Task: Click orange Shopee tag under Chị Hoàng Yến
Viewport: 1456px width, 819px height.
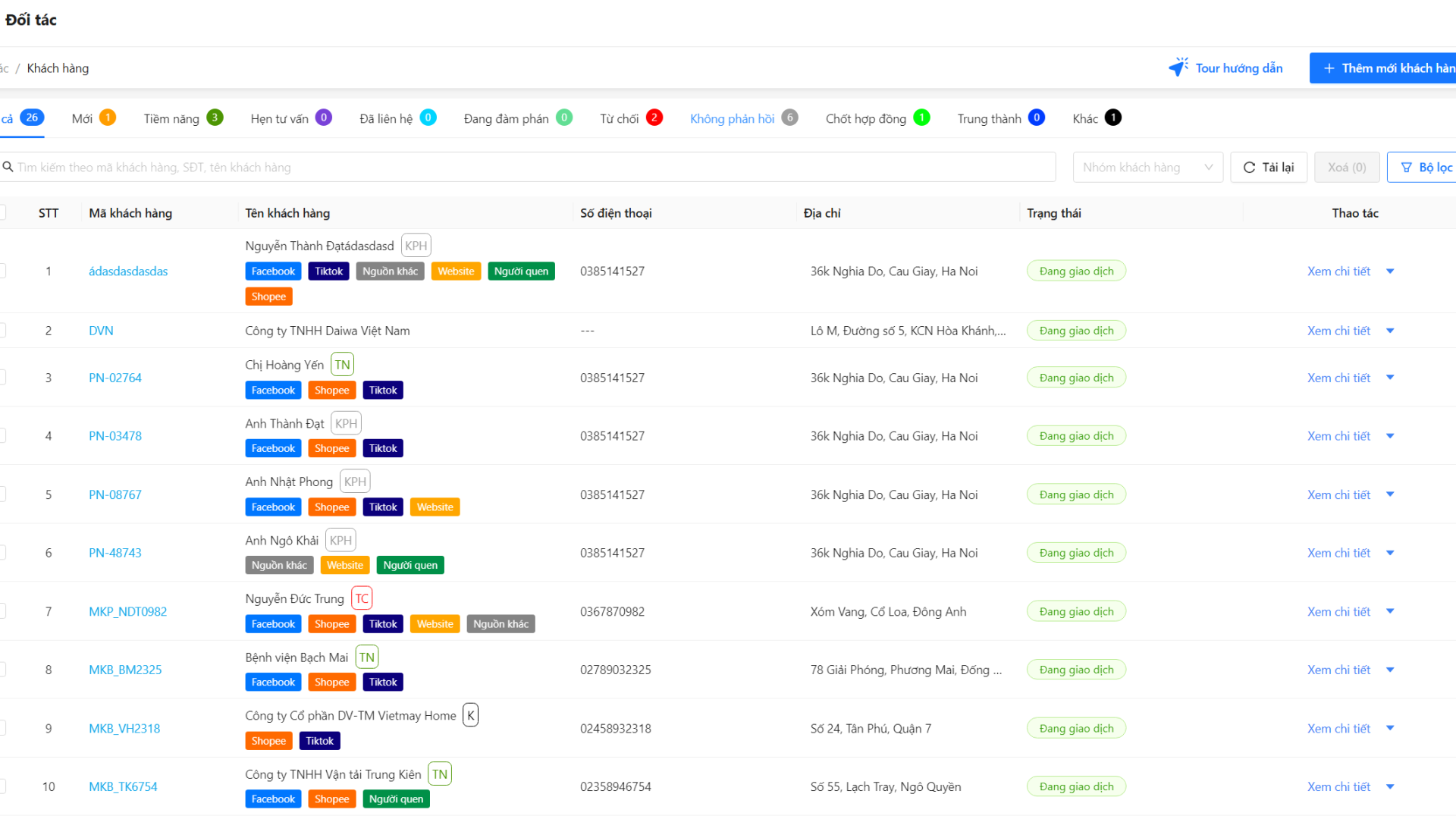Action: coord(331,391)
